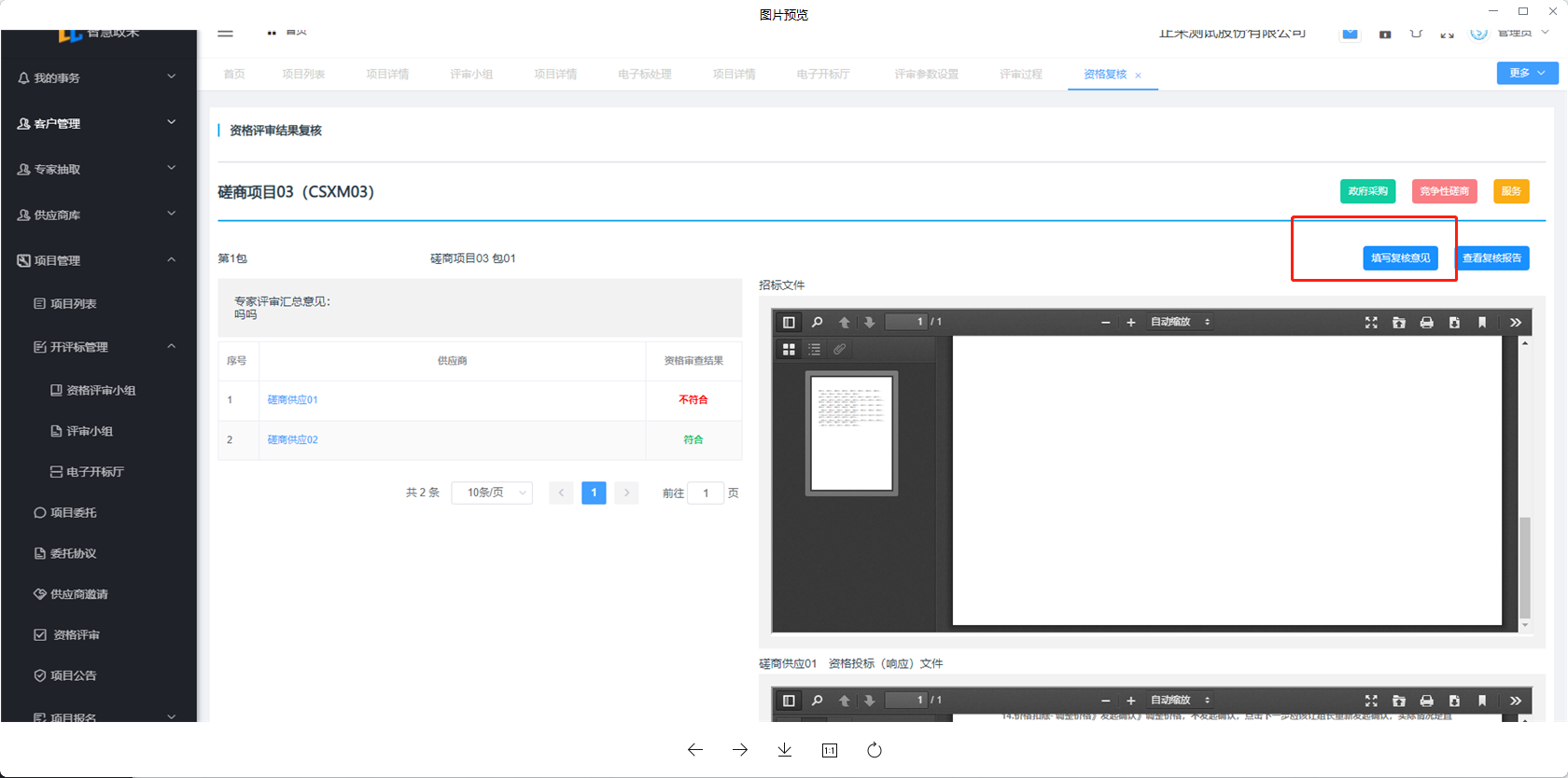This screenshot has height=778, width=1568.
Task: Zoom in on the 招标文件 PDF viewer
Action: pos(1131,322)
